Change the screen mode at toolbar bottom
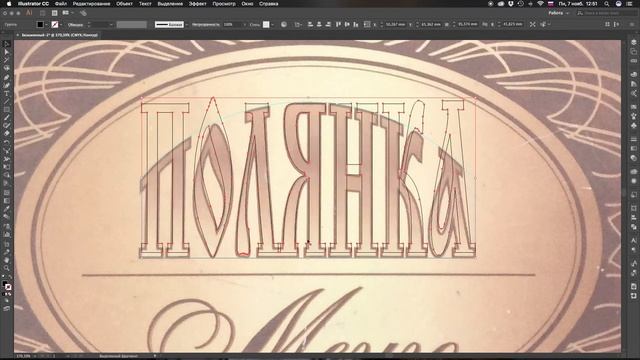Viewport: 640px width, 360px height. click(x=7, y=309)
